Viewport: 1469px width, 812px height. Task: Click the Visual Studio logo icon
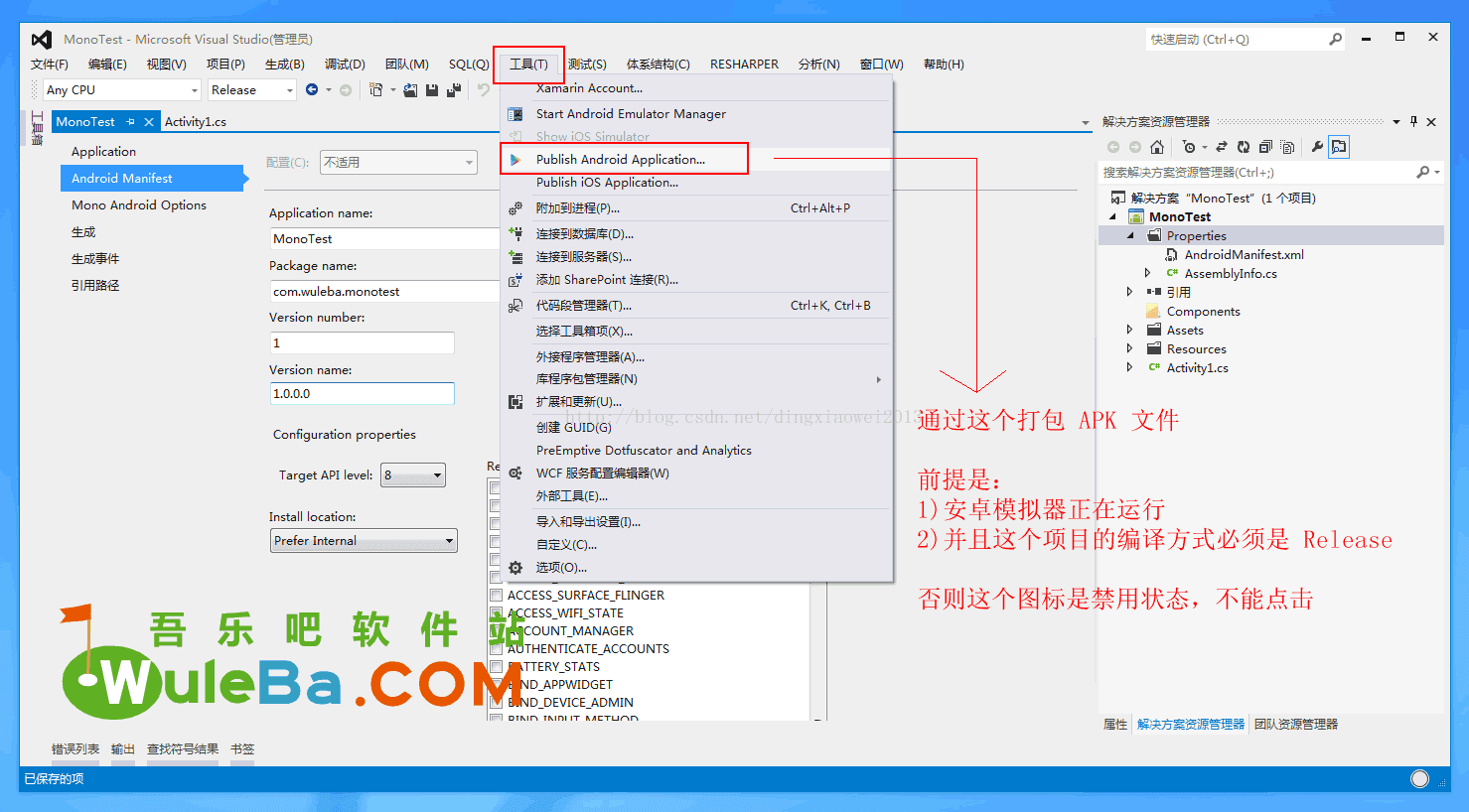[41, 39]
